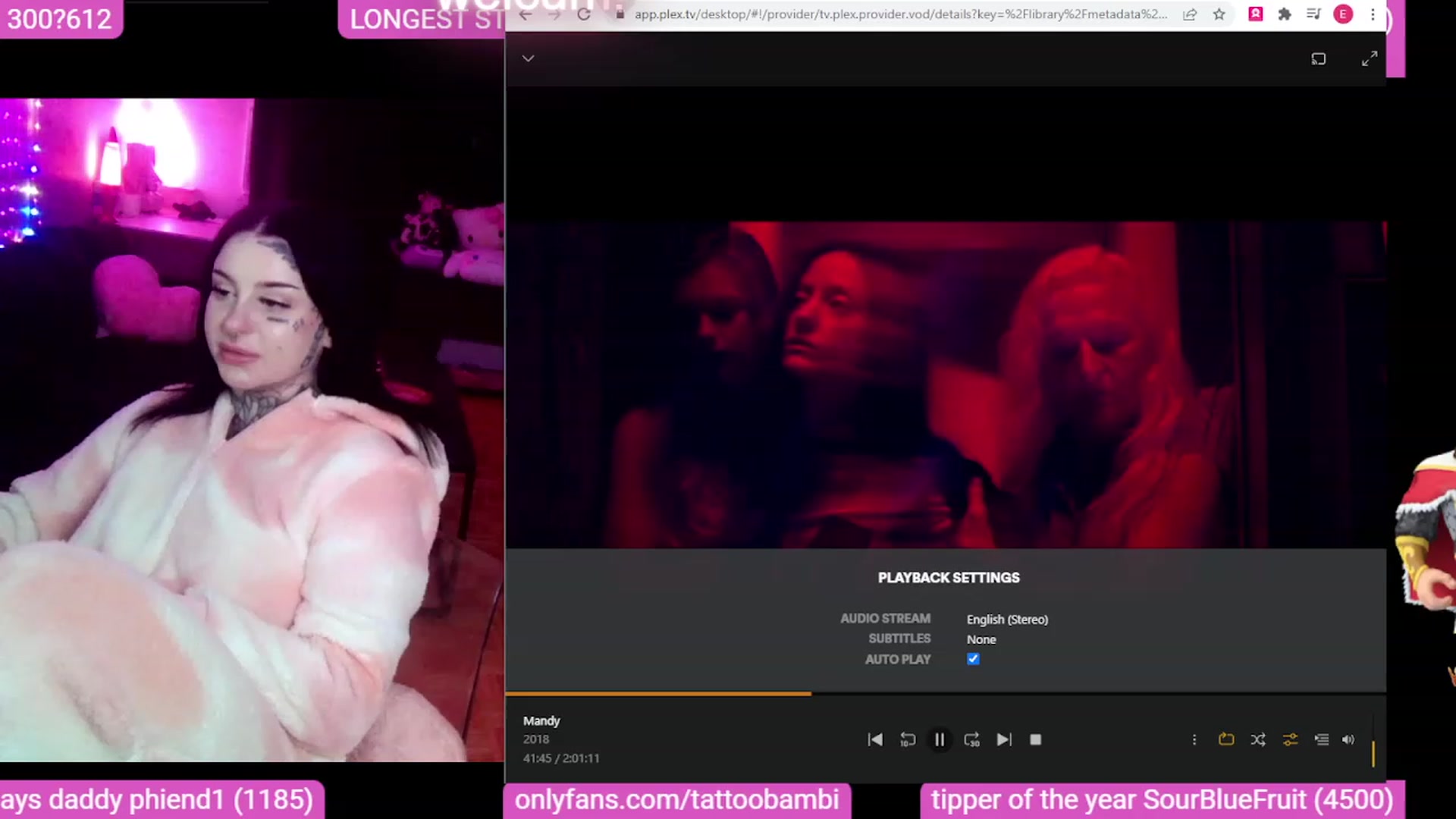Open the play queue list icon

tap(1321, 739)
